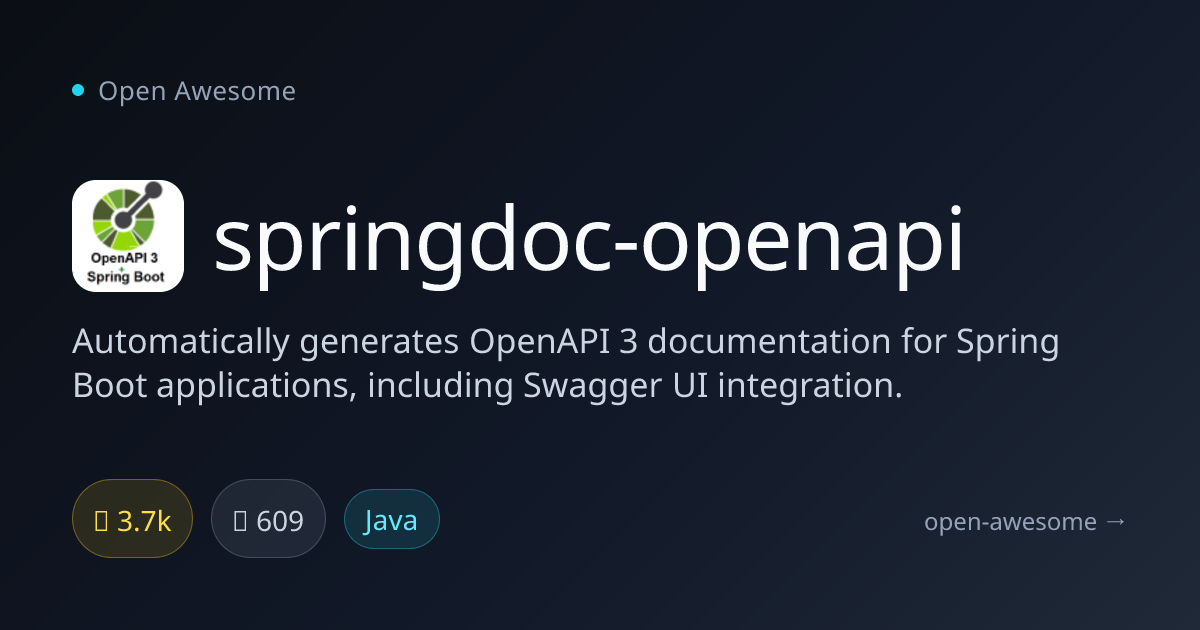The width and height of the screenshot is (1200, 630).
Task: Select the Java language tag
Action: click(x=392, y=519)
